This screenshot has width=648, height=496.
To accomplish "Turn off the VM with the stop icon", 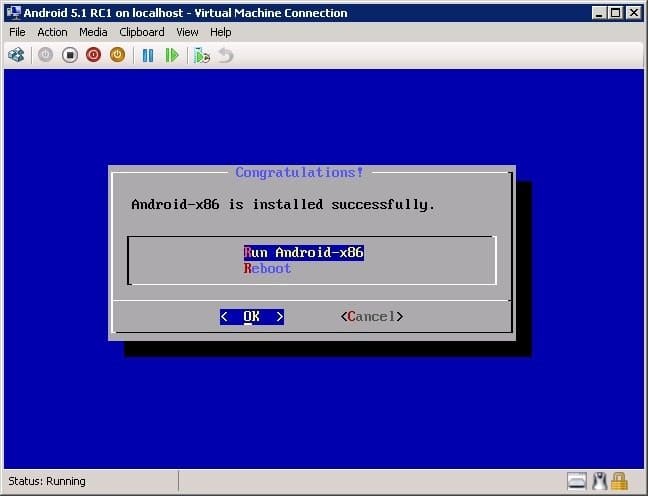I will click(70, 55).
